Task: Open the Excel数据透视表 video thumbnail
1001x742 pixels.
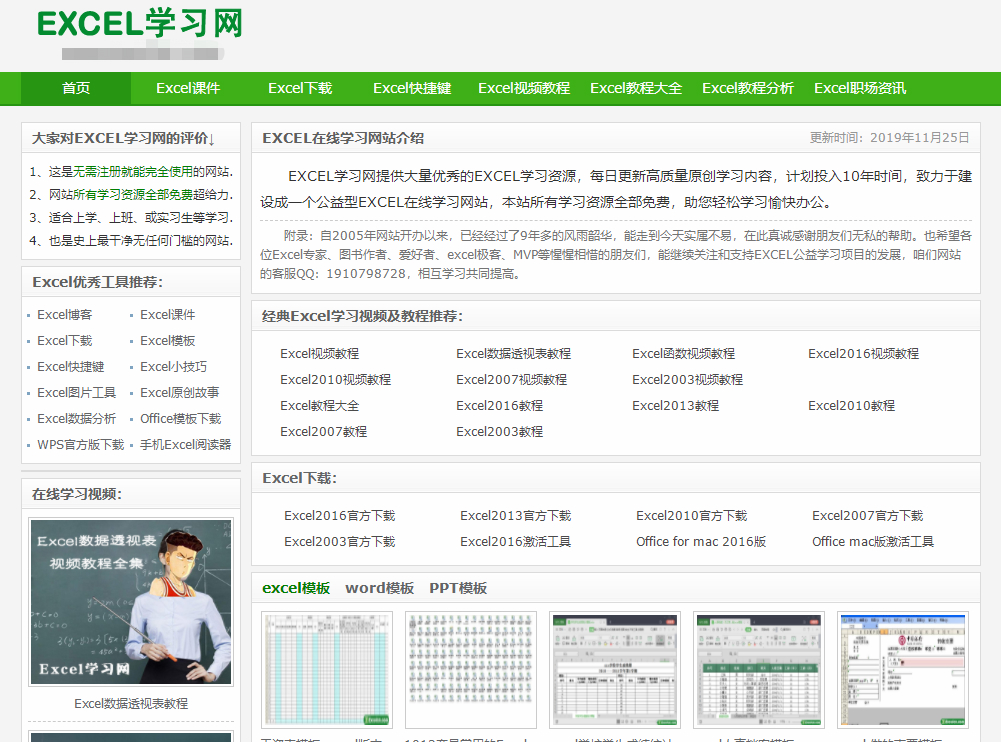Action: pos(131,602)
